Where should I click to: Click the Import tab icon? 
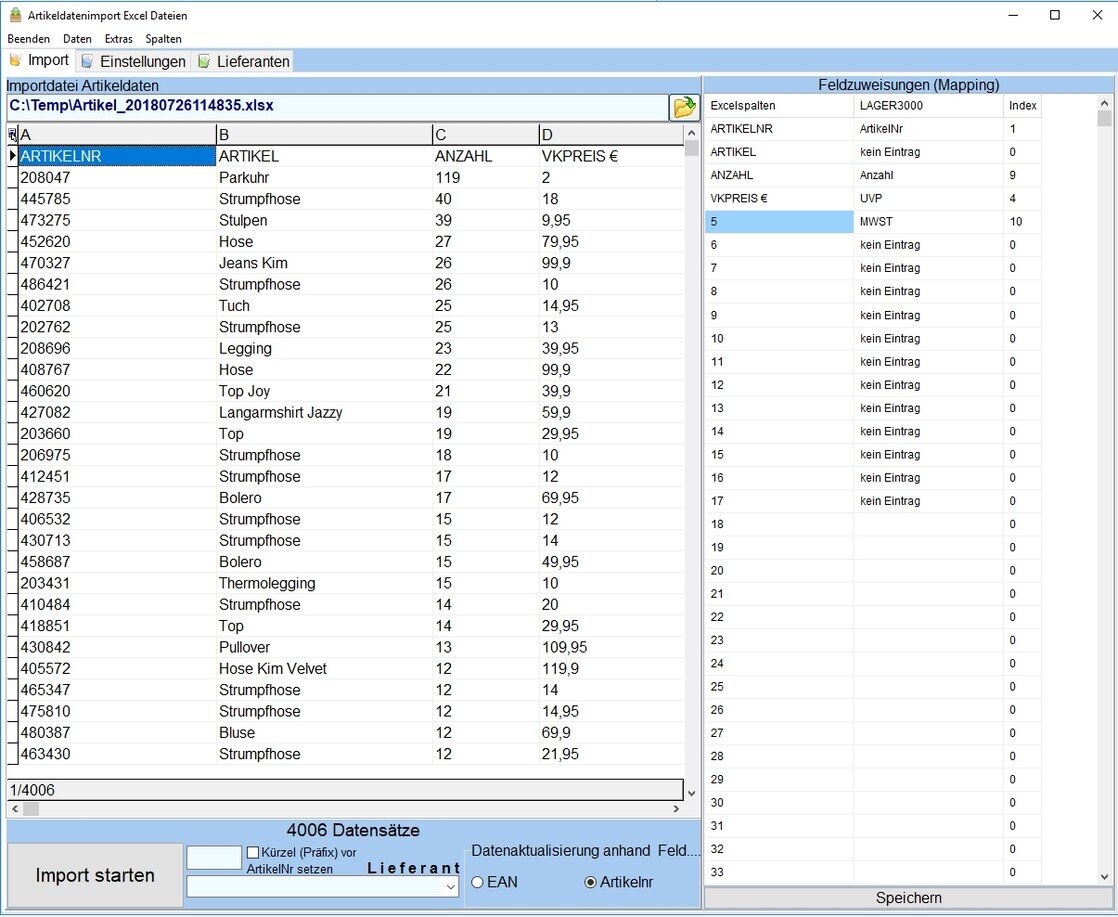point(15,61)
